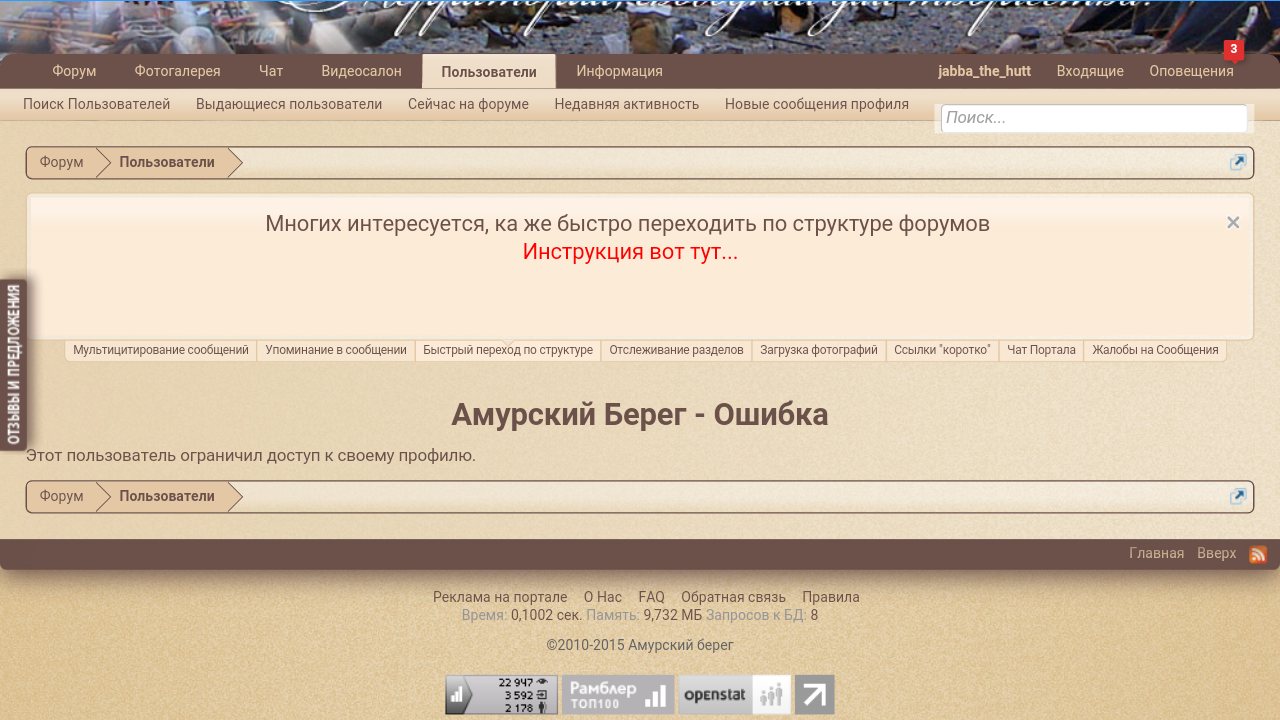
Task: Open the quick navigation icon in top breadcrumb
Action: click(x=1238, y=163)
